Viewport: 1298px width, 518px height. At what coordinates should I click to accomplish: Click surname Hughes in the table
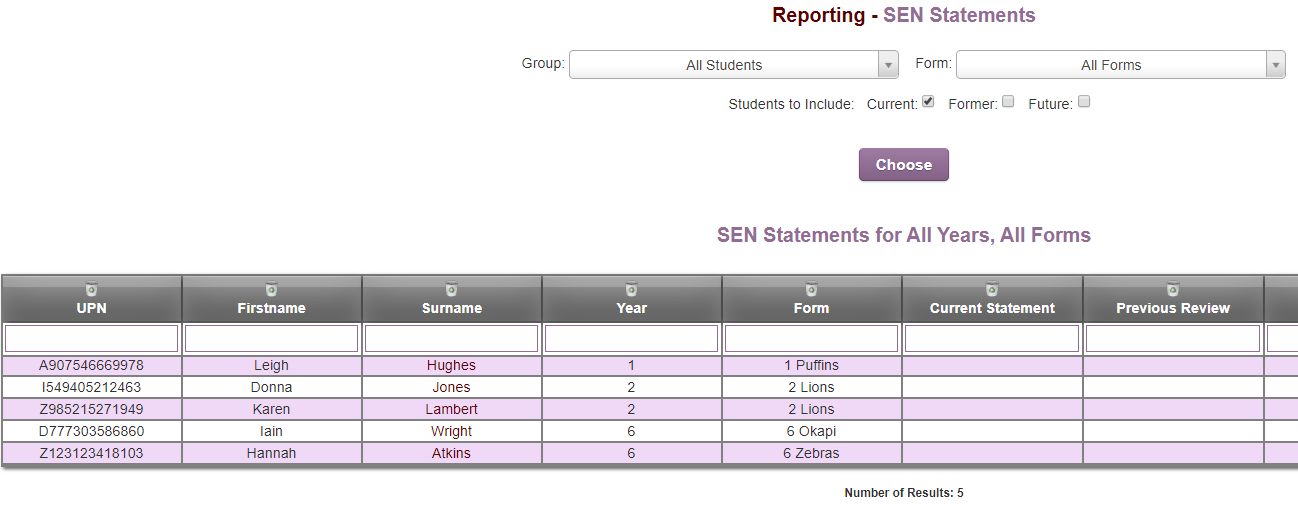[x=451, y=365]
